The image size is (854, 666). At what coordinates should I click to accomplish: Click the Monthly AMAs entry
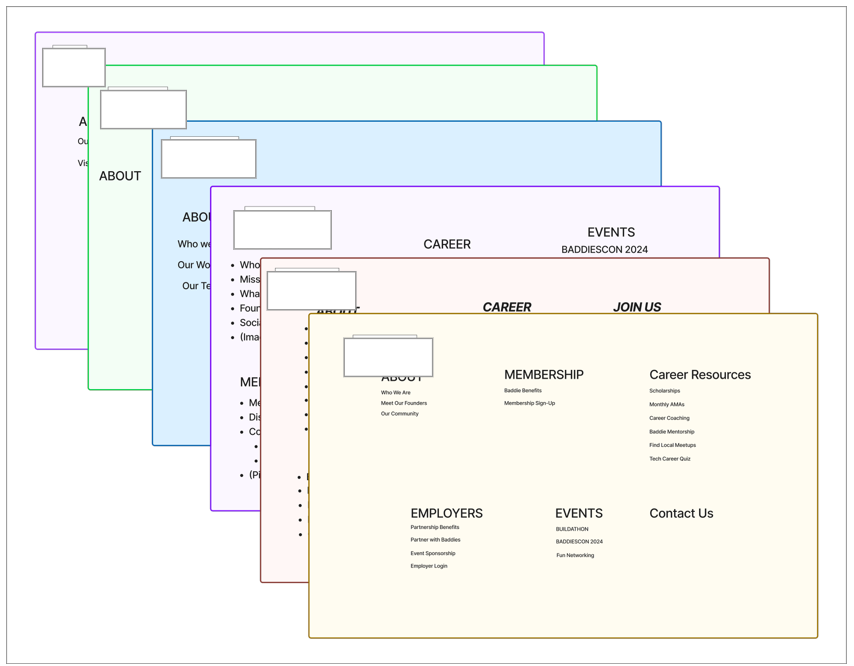coord(667,405)
